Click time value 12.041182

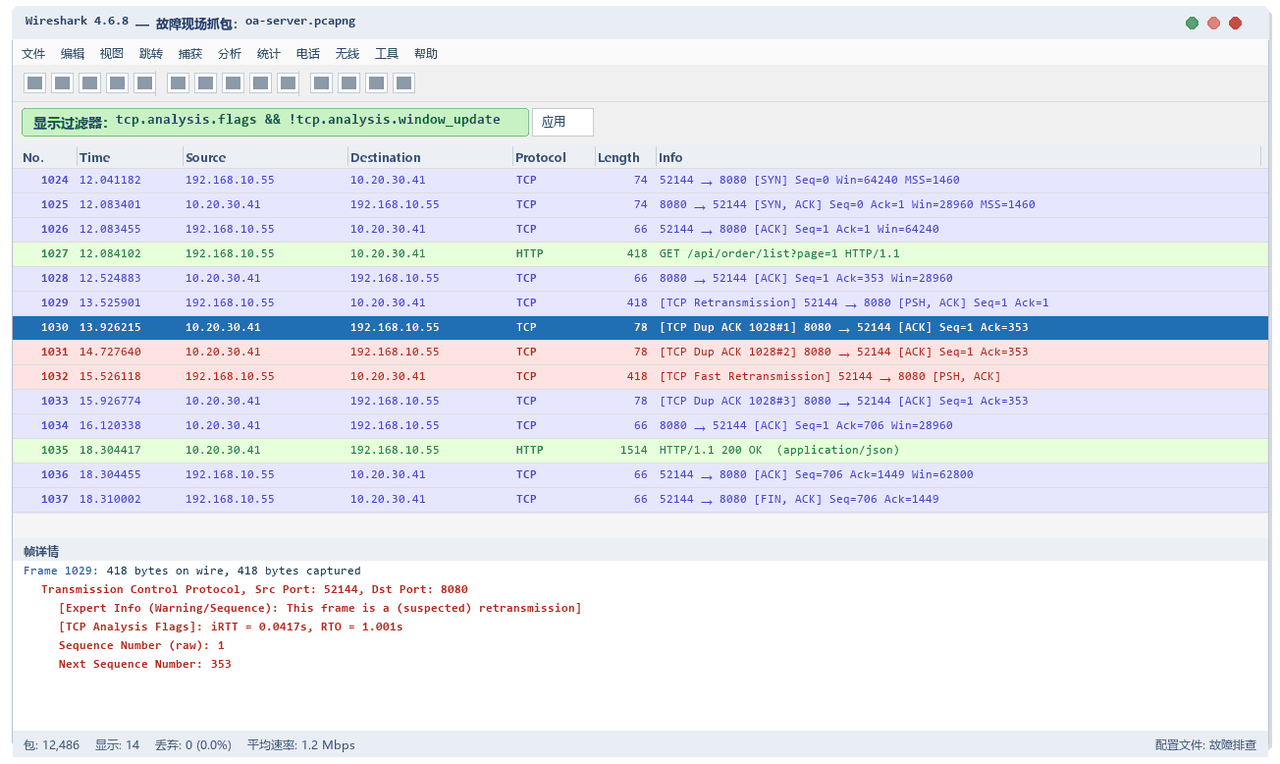click(x=110, y=180)
